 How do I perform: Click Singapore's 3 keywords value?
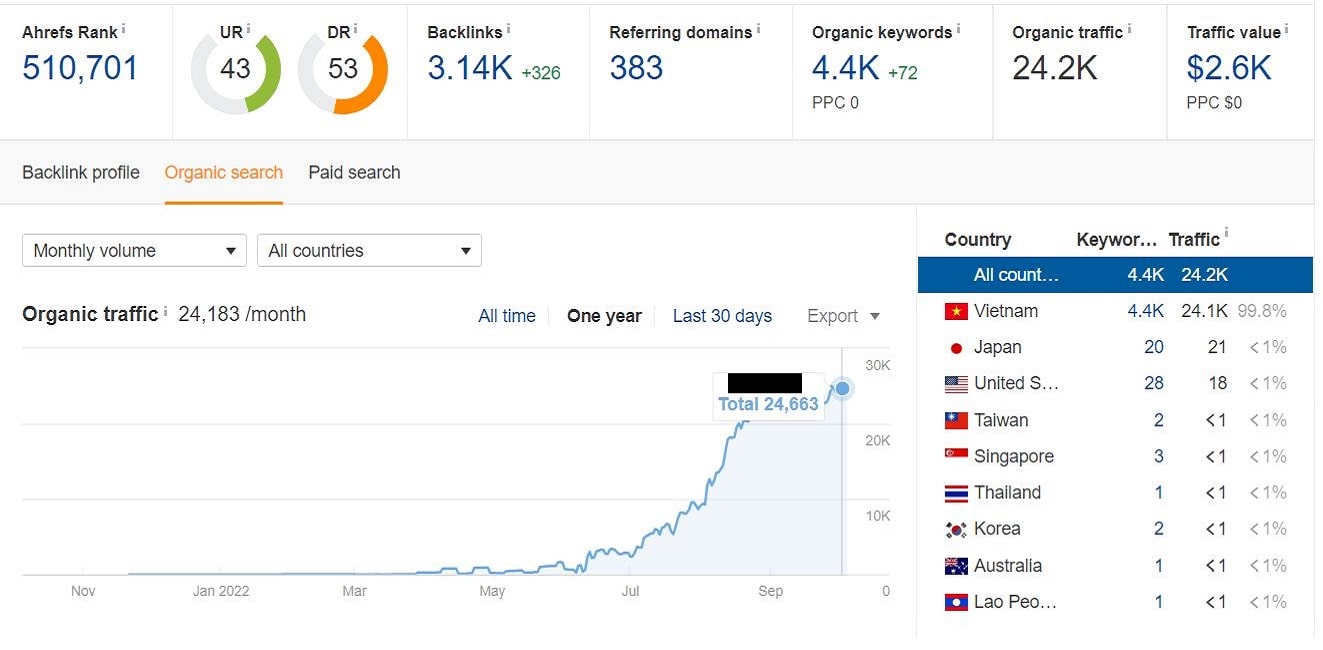tap(1159, 456)
